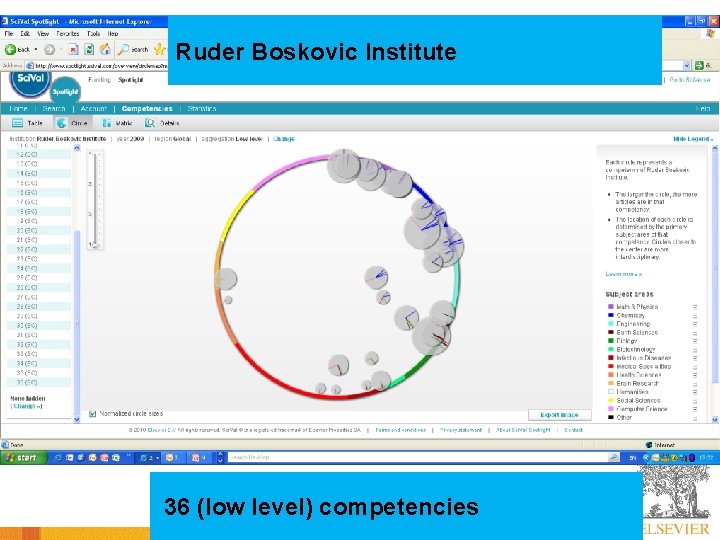Click the Change link after aggregation
This screenshot has width=720, height=540.
pyautogui.click(x=284, y=139)
